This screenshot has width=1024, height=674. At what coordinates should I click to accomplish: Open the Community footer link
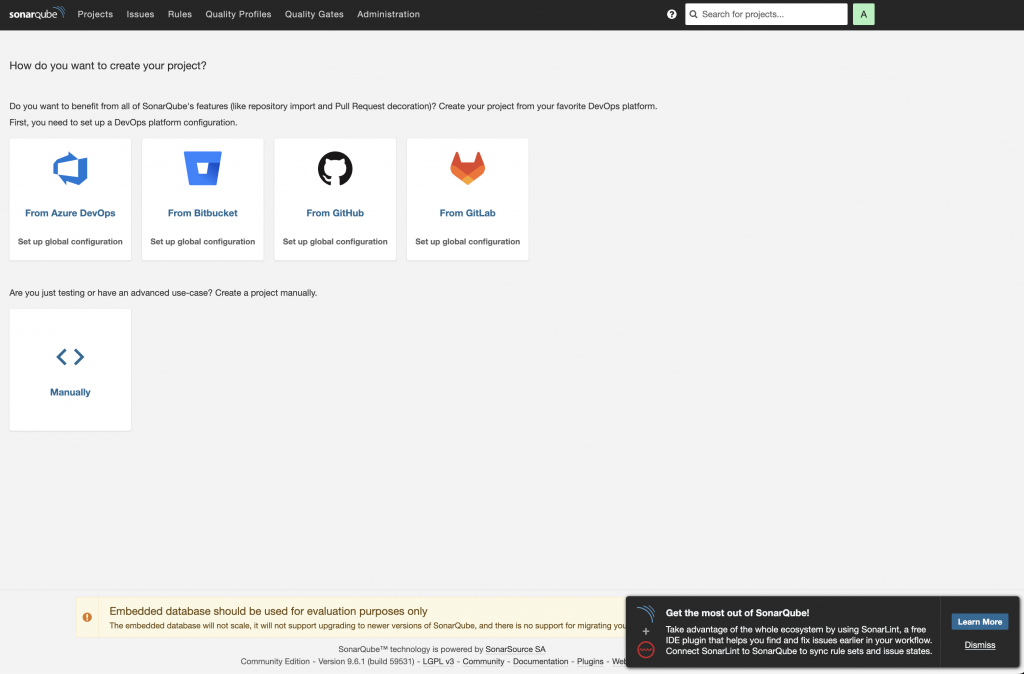coord(483,662)
